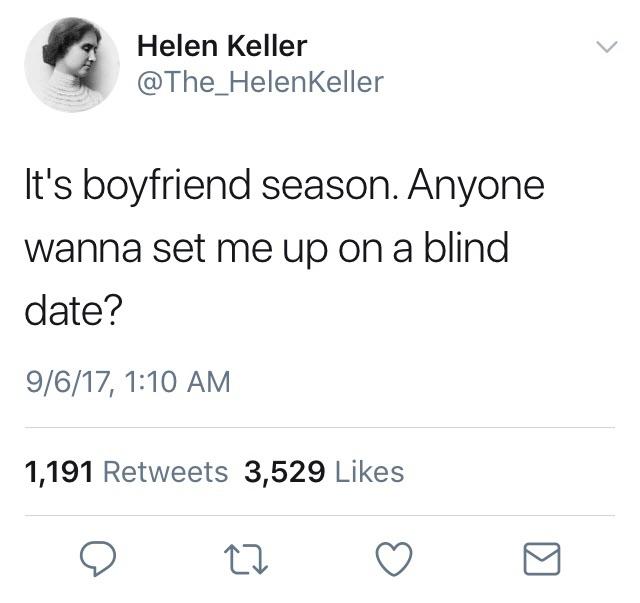Like the tweet with the heart icon
The image size is (640, 603).
point(393,559)
